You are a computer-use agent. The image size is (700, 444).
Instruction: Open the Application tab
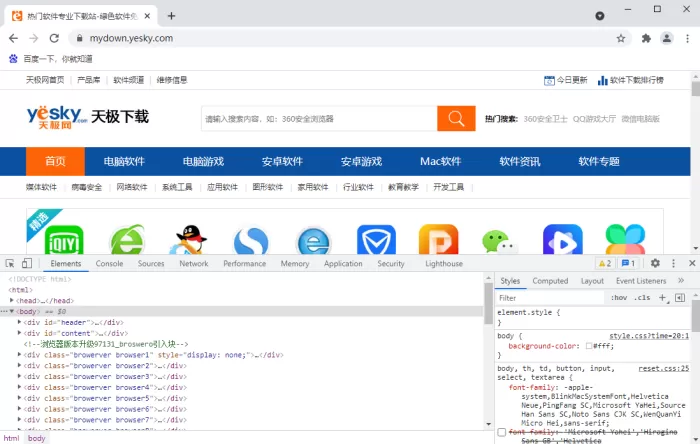coord(343,264)
